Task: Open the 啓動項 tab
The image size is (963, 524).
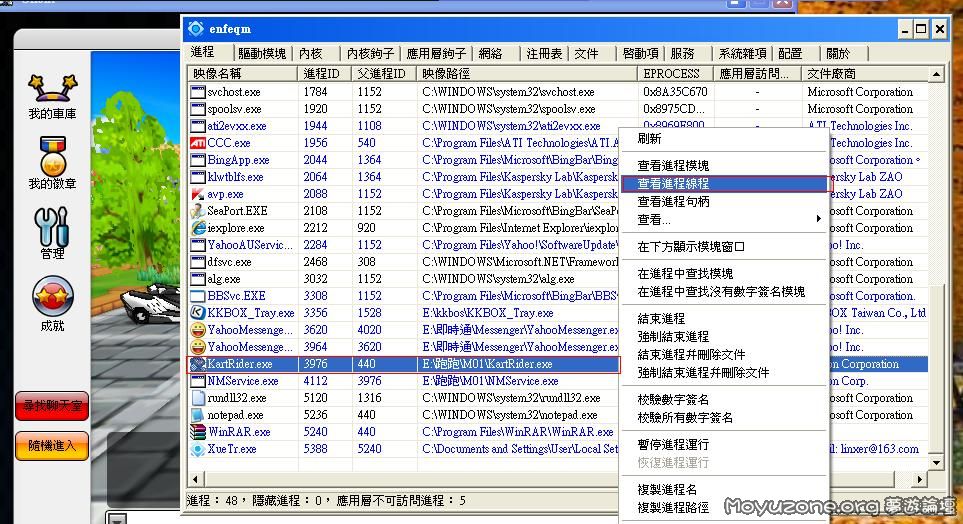Action: pos(640,53)
